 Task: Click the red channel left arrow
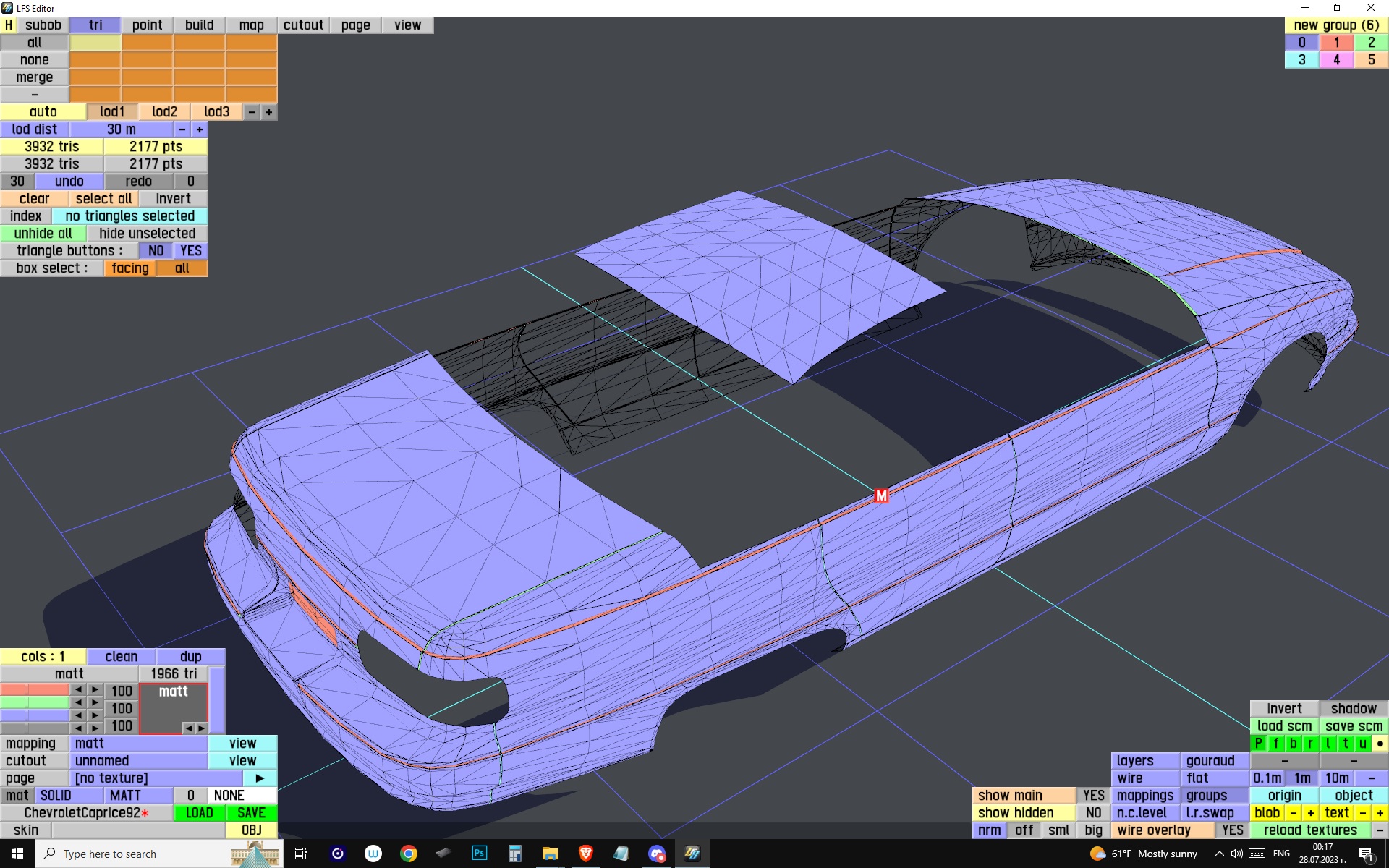point(78,690)
